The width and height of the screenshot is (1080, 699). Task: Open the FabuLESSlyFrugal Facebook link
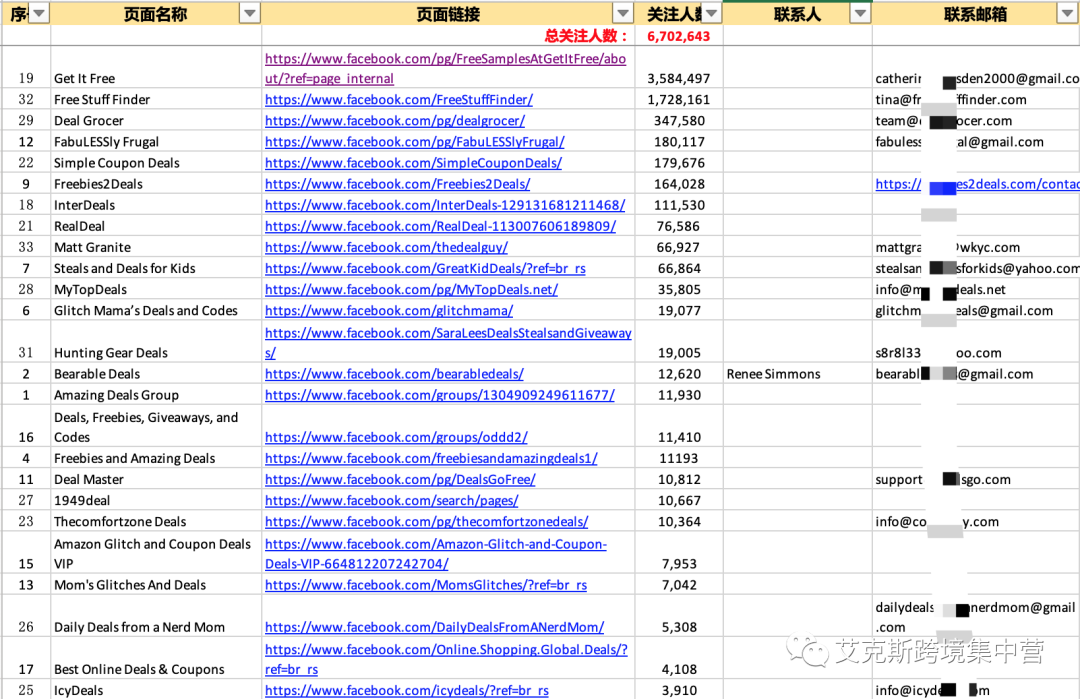tap(415, 142)
